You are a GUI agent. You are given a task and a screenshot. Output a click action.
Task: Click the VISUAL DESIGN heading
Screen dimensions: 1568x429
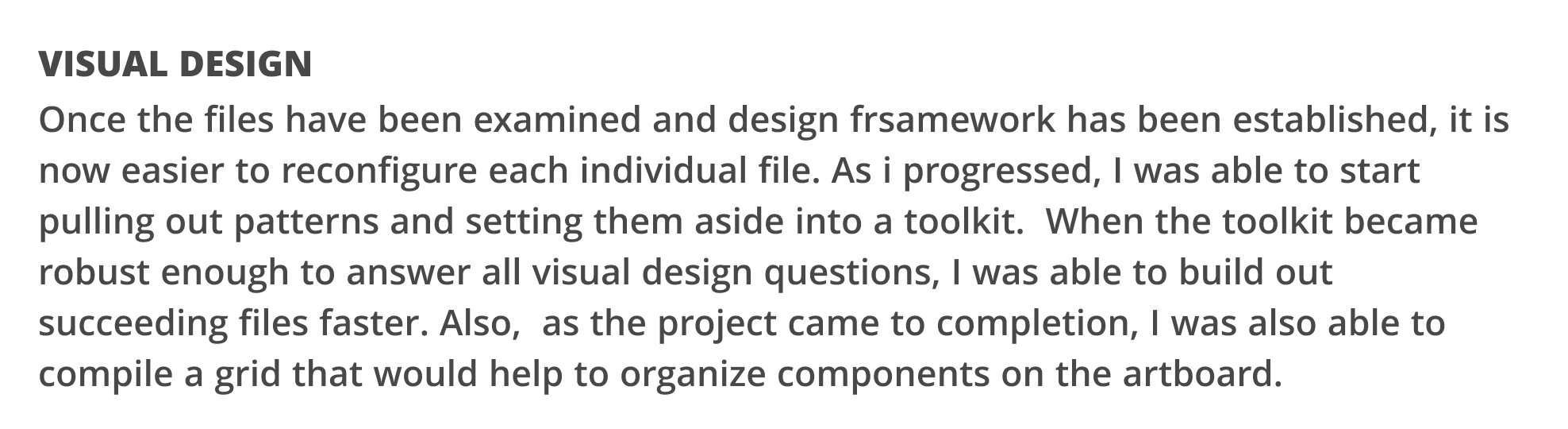click(x=175, y=64)
